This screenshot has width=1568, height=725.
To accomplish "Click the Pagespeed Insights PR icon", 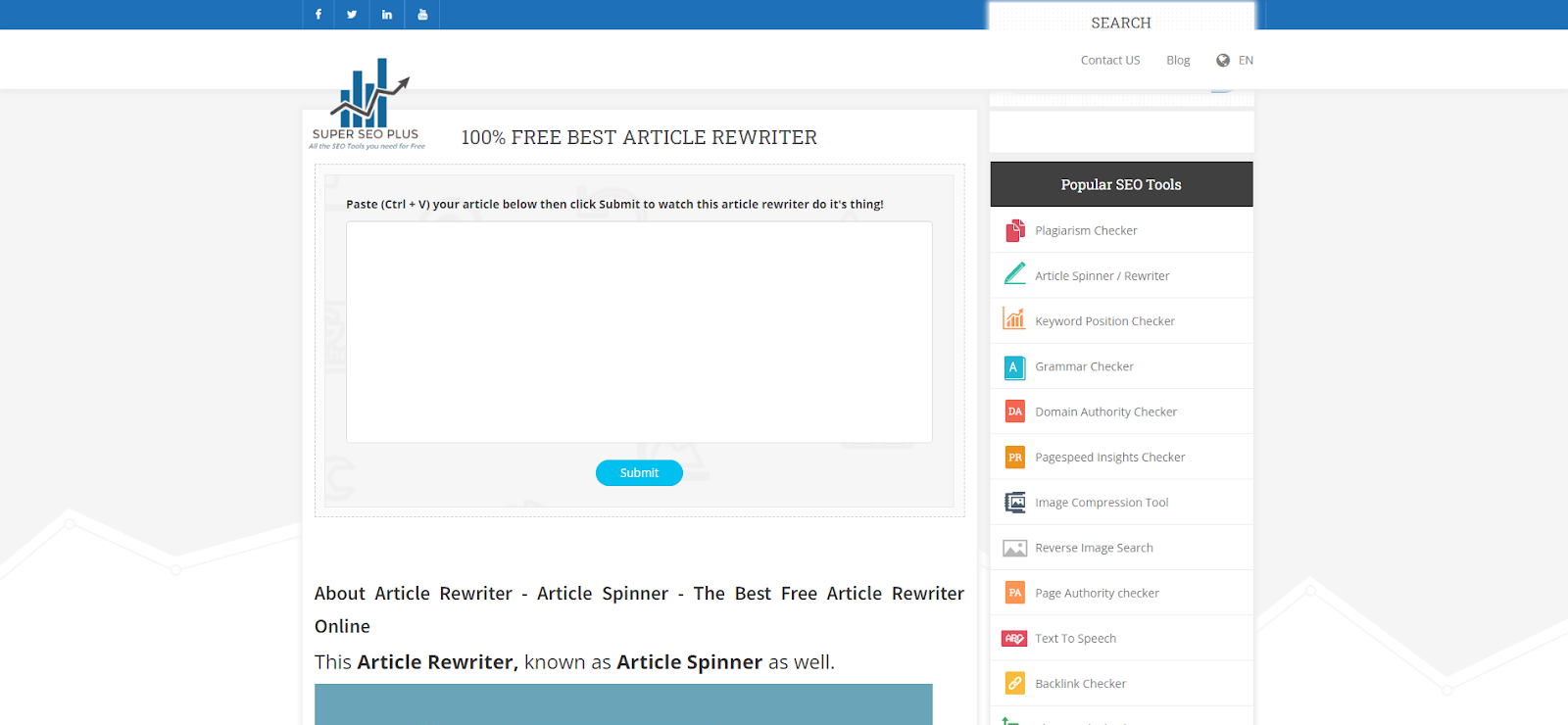I will pos(1015,457).
